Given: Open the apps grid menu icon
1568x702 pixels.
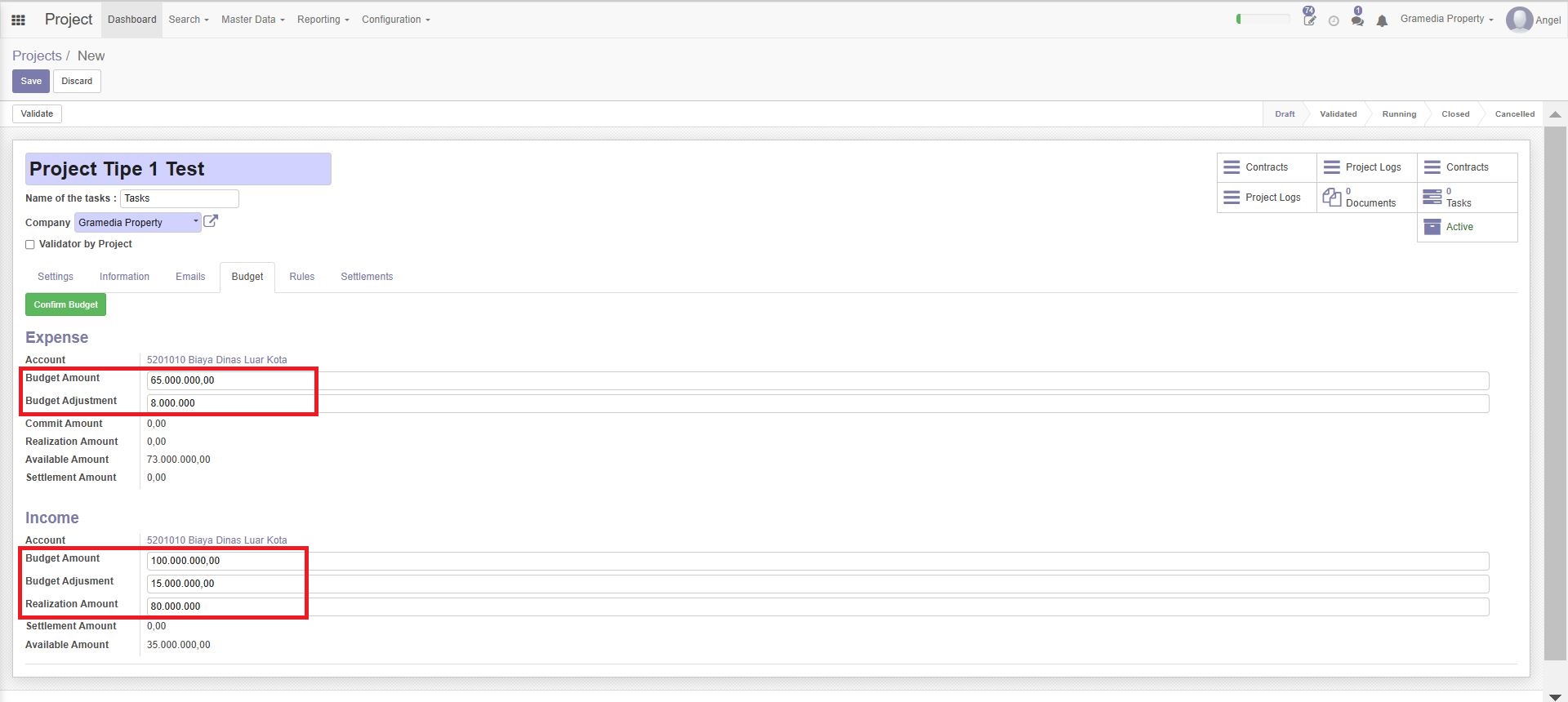Looking at the screenshot, I should (x=18, y=20).
